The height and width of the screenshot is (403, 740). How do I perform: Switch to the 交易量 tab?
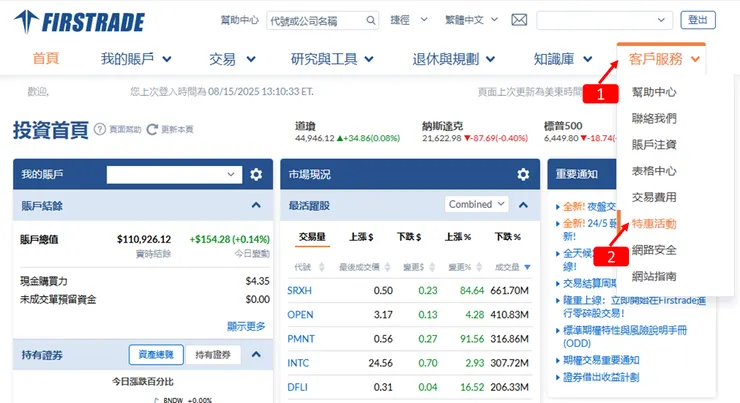312,237
